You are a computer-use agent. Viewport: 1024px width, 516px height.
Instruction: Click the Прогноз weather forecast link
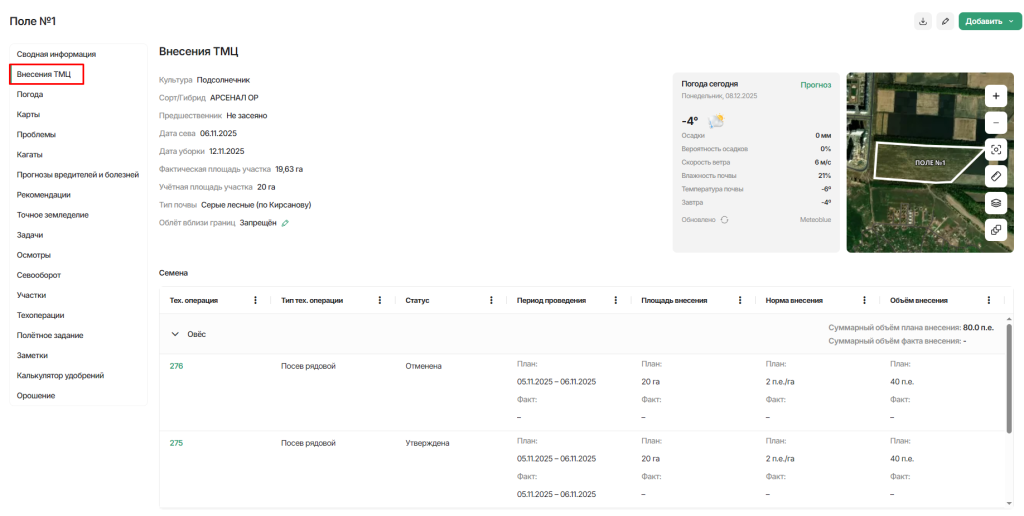pyautogui.click(x=815, y=85)
